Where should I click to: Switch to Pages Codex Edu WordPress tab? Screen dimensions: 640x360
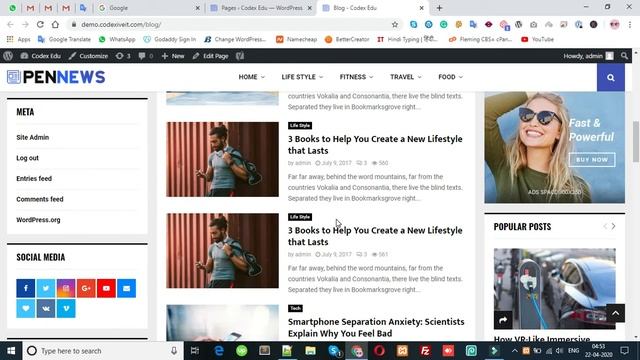point(261,8)
